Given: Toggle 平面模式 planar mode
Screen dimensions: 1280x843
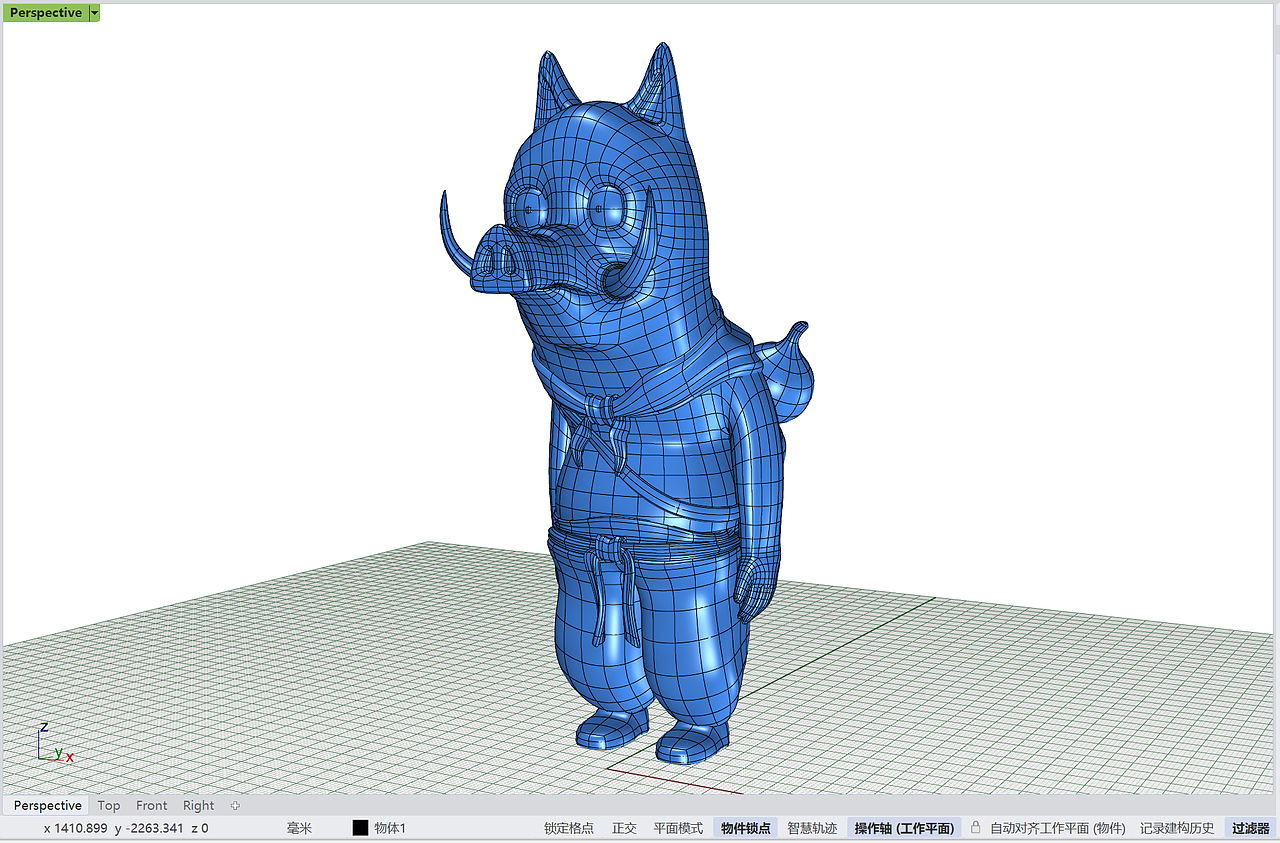Looking at the screenshot, I should pyautogui.click(x=678, y=828).
